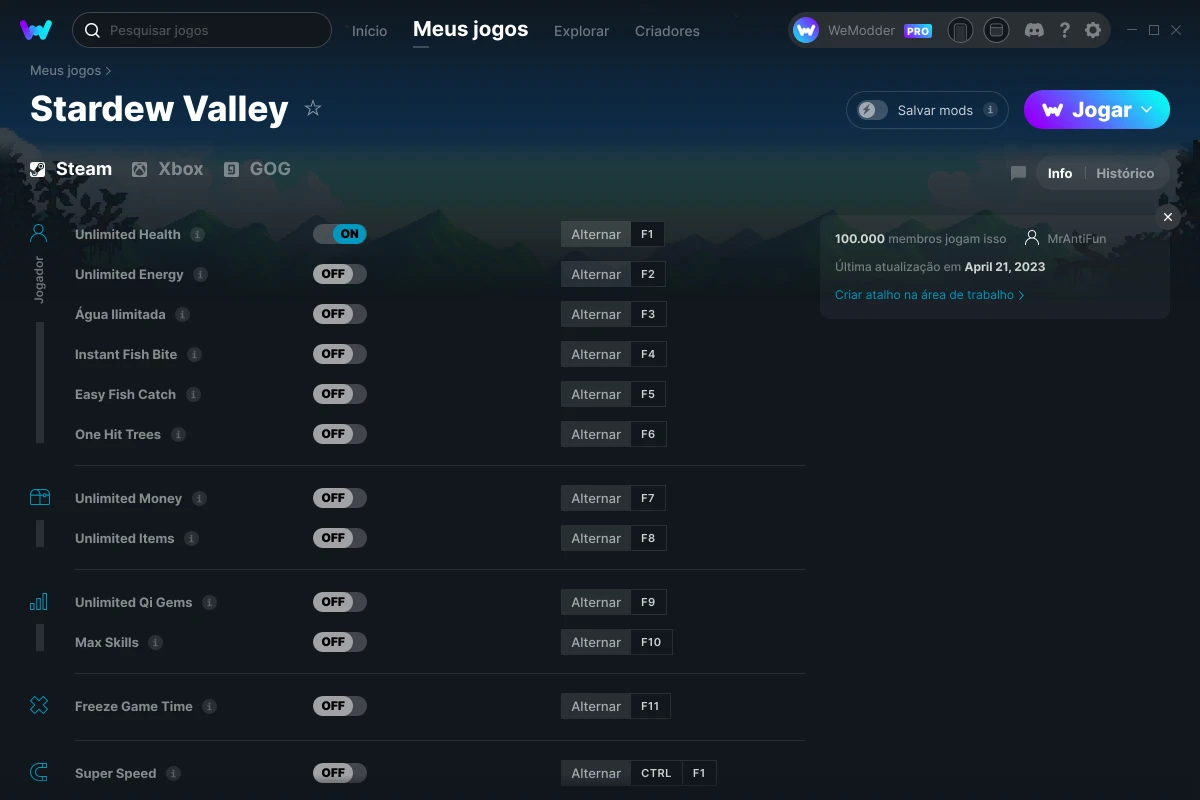Enable Unlimited Energy
The height and width of the screenshot is (800, 1200).
click(x=340, y=273)
